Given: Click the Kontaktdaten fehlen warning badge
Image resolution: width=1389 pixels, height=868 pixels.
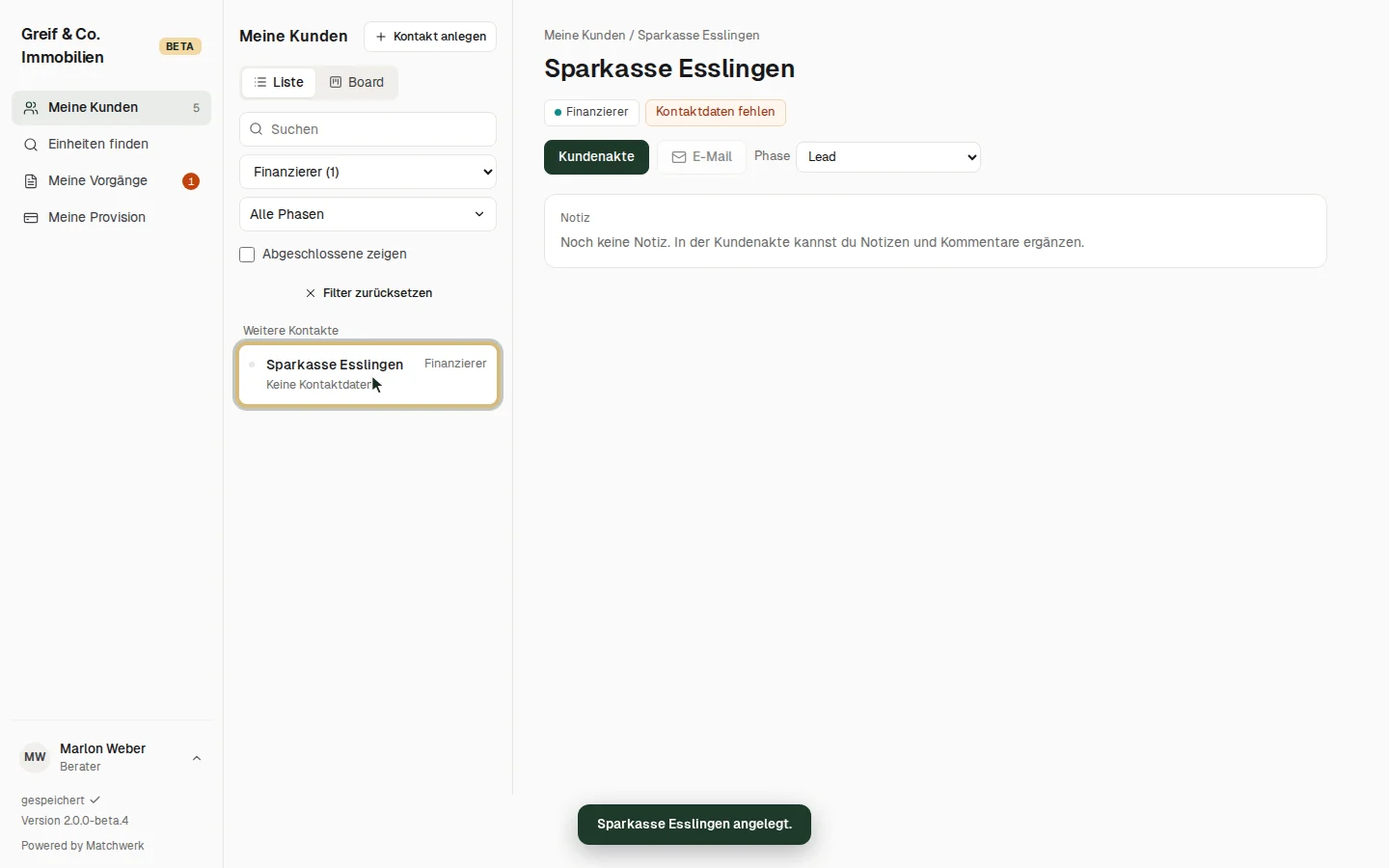Looking at the screenshot, I should (716, 112).
